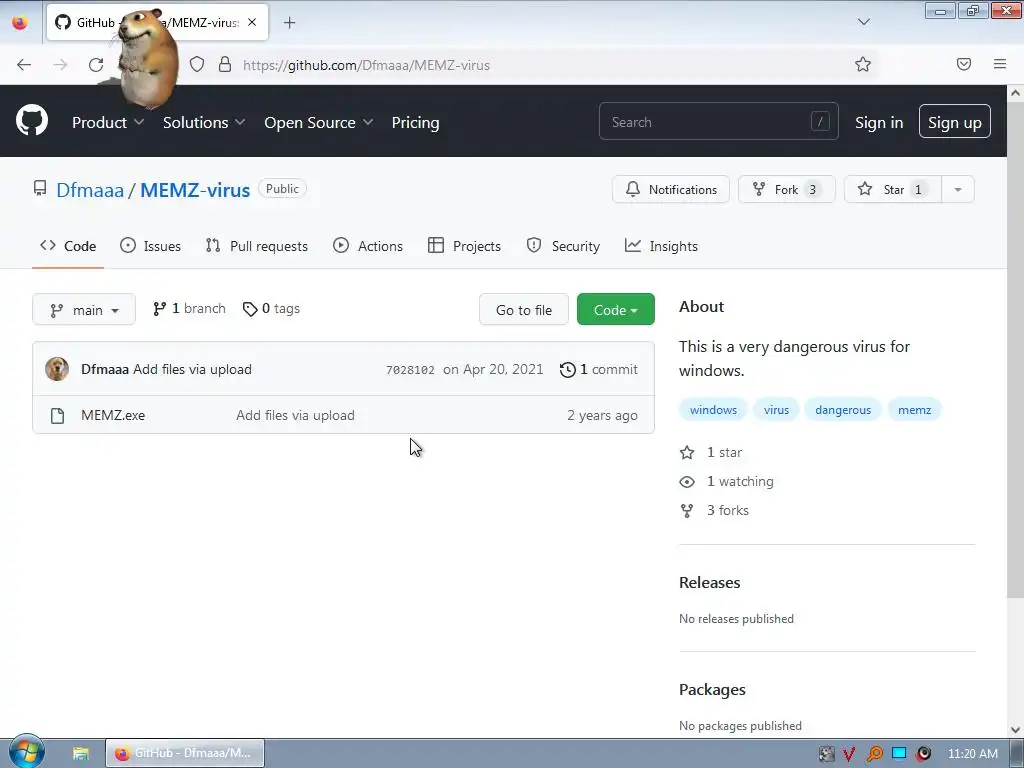Open Packages section heading
Viewport: 1024px width, 768px height.
point(712,690)
